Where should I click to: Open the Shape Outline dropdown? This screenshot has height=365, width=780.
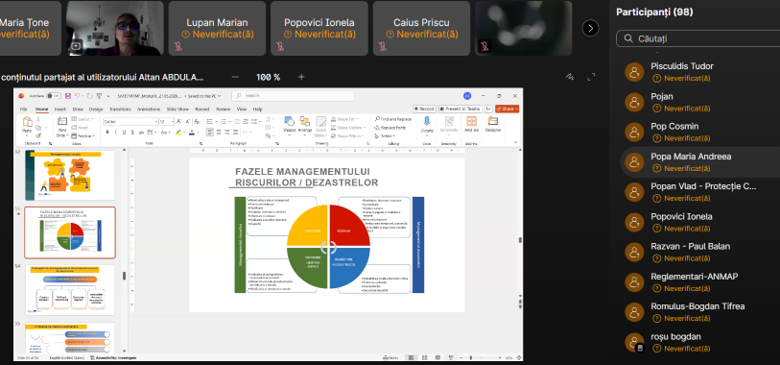tap(349, 128)
